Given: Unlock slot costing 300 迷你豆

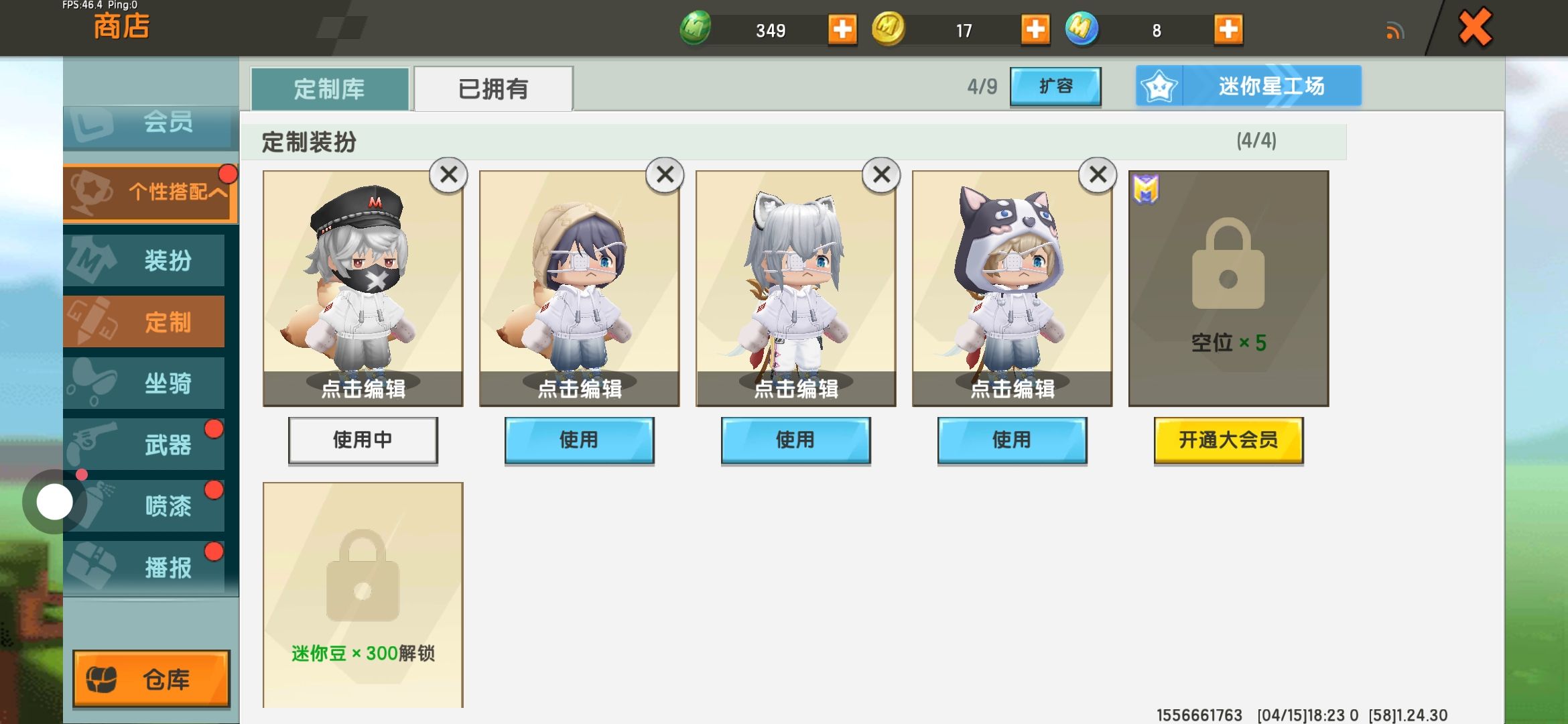Looking at the screenshot, I should (363, 595).
